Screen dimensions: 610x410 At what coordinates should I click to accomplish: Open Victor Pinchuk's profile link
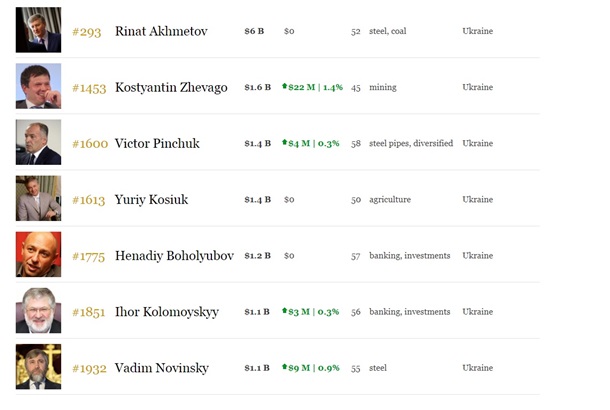pyautogui.click(x=157, y=143)
